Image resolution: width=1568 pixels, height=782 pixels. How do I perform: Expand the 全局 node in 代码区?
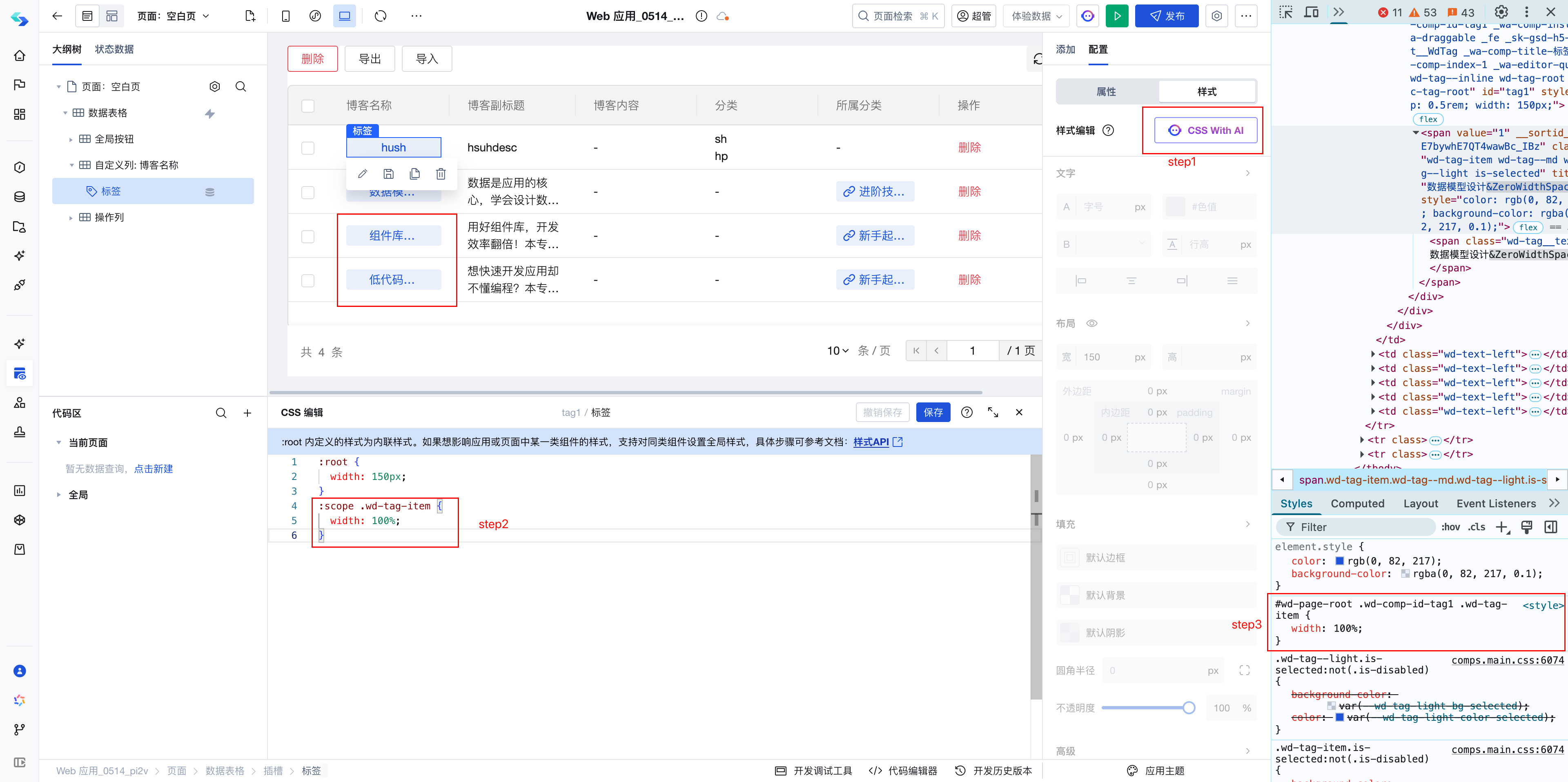coord(58,495)
